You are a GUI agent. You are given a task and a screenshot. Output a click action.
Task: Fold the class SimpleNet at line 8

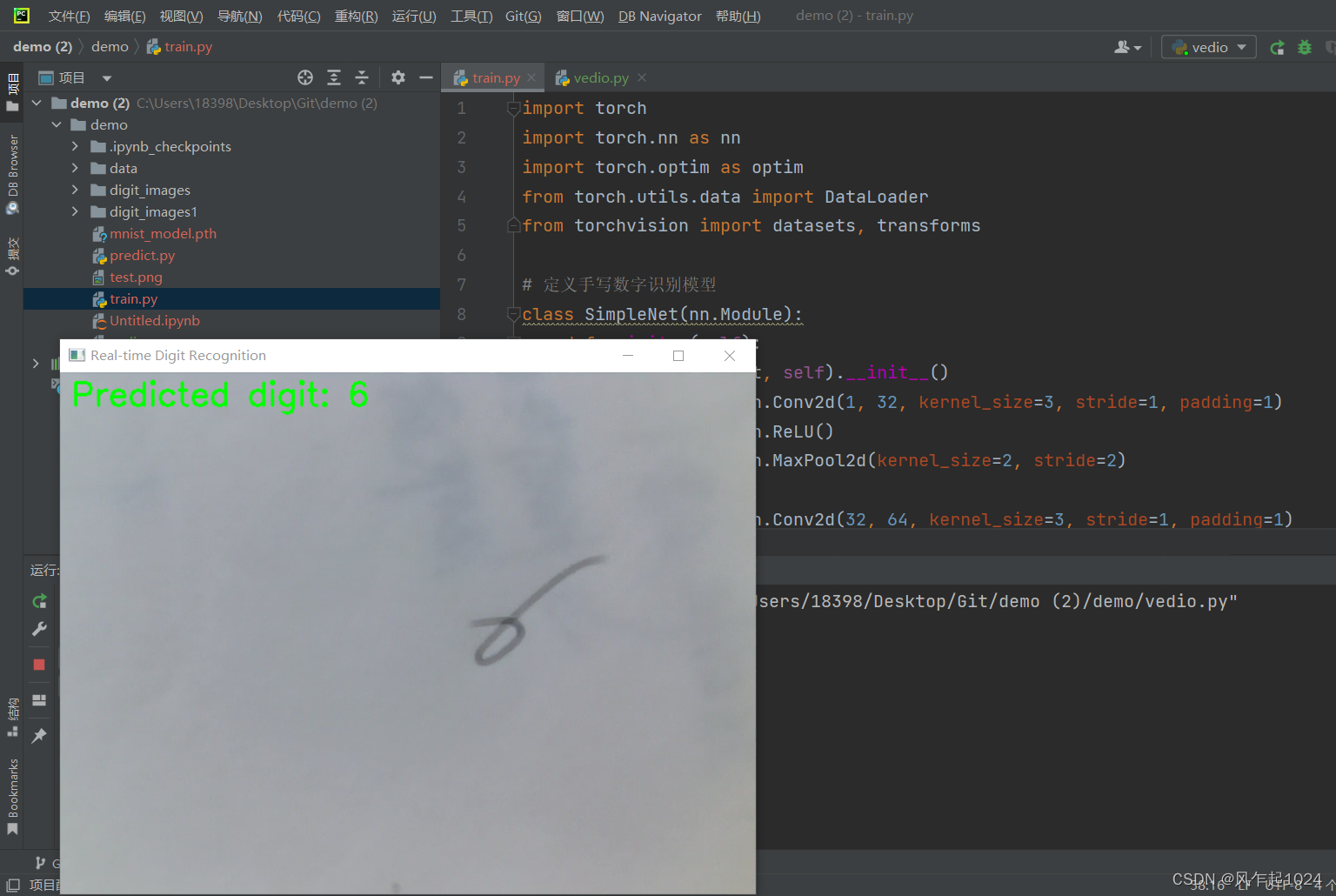pyautogui.click(x=513, y=314)
